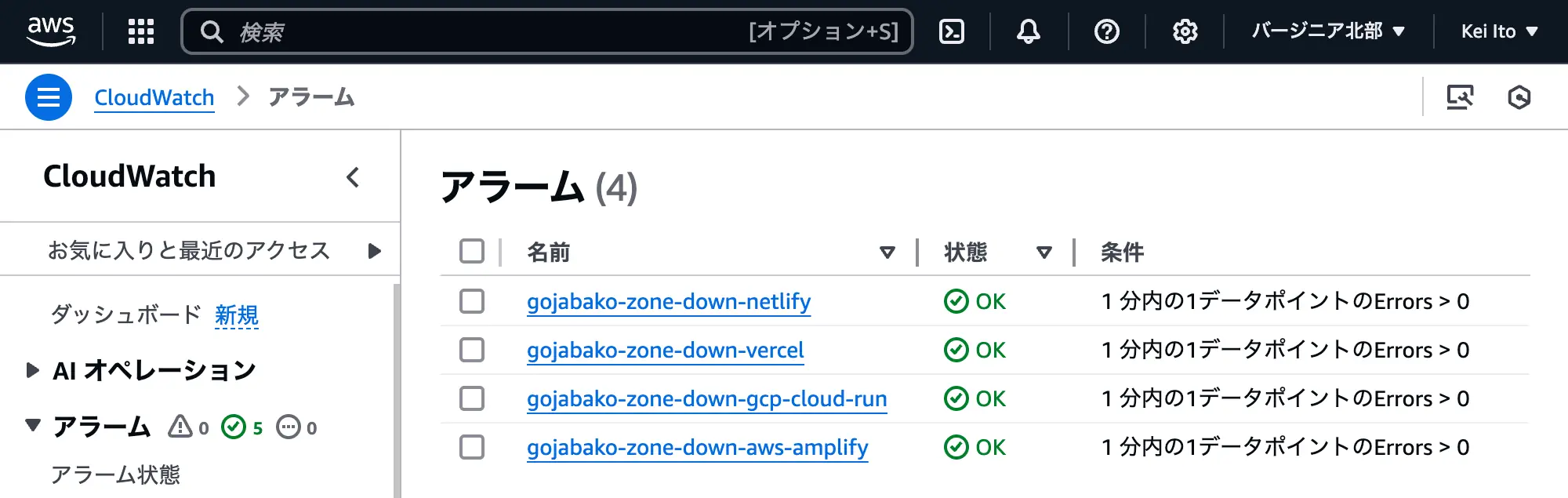Click the OK status icon for gojabako-zone-down-netlify
Screen dimensions: 1568x498
pos(956,301)
